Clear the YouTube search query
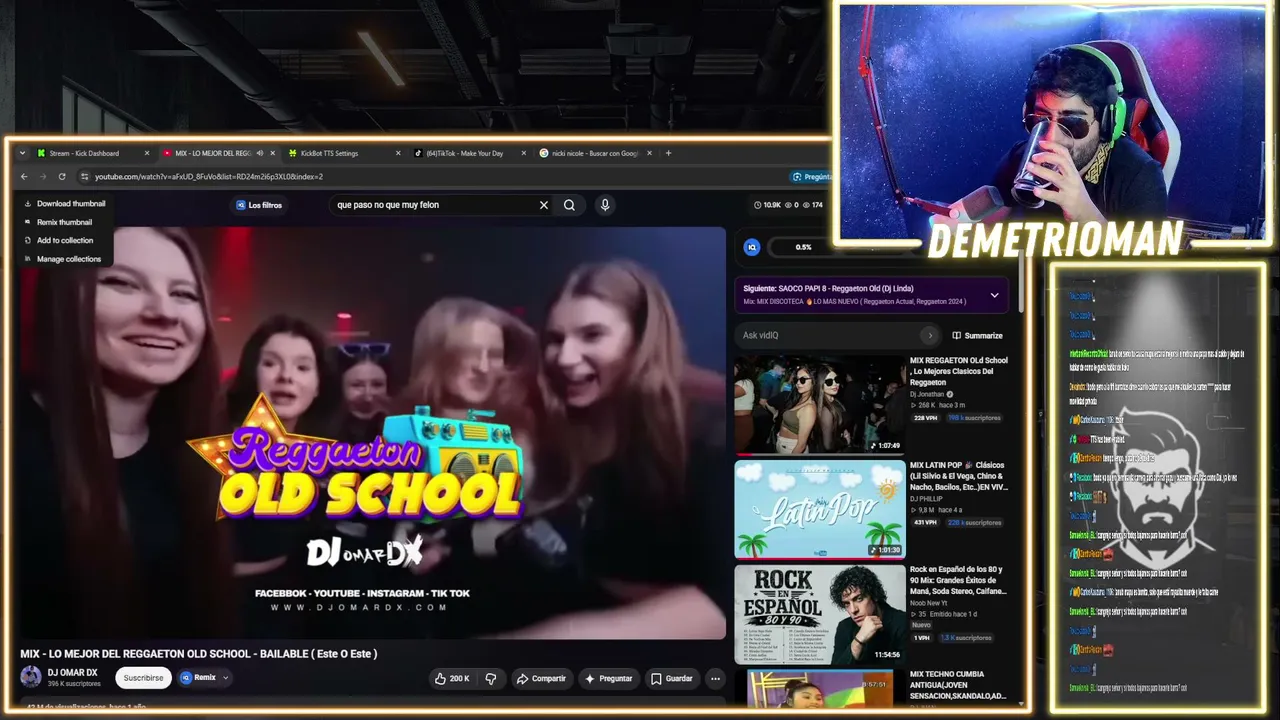The height and width of the screenshot is (720, 1280). 544,205
